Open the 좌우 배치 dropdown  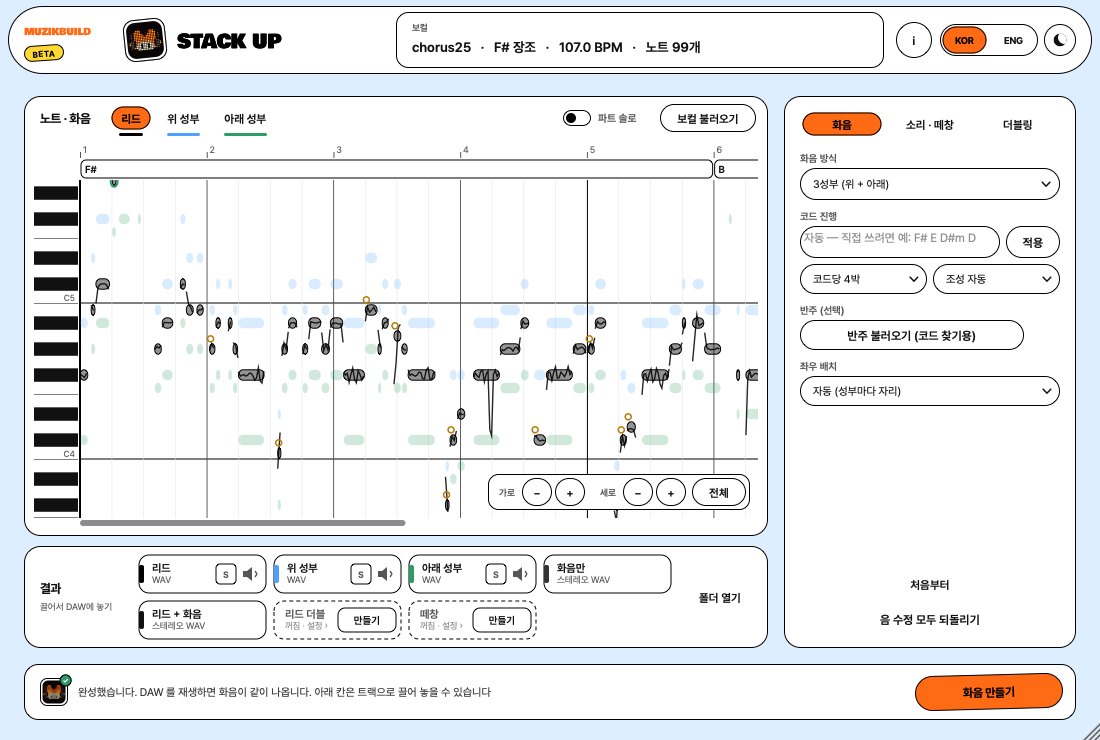click(x=930, y=391)
